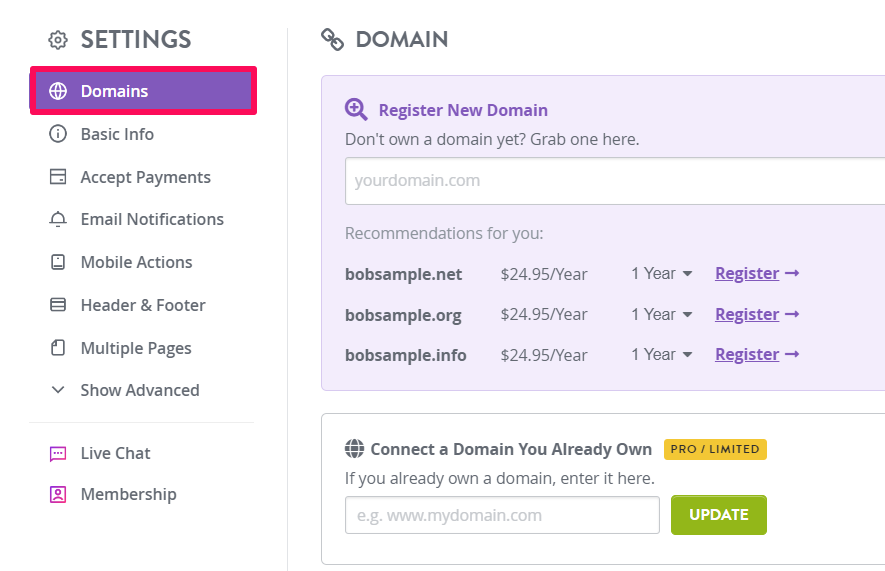Click the Mobile Actions phone icon
Screen dimensions: 885x571
click(58, 262)
